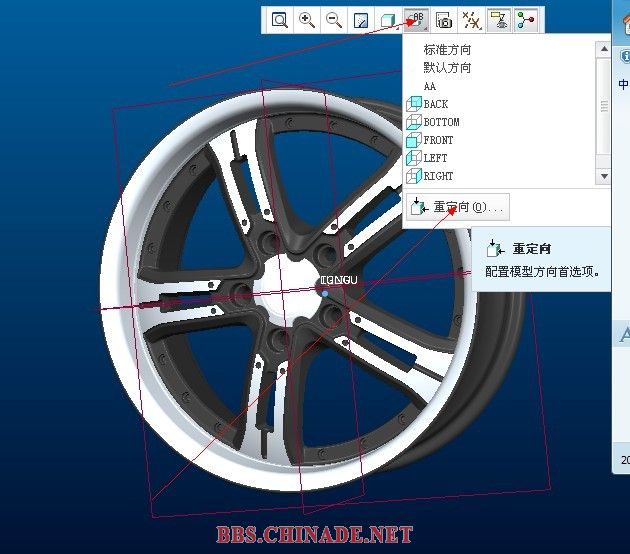The width and height of the screenshot is (630, 554).
Task: Choose the AA saved view
Action: tap(430, 86)
